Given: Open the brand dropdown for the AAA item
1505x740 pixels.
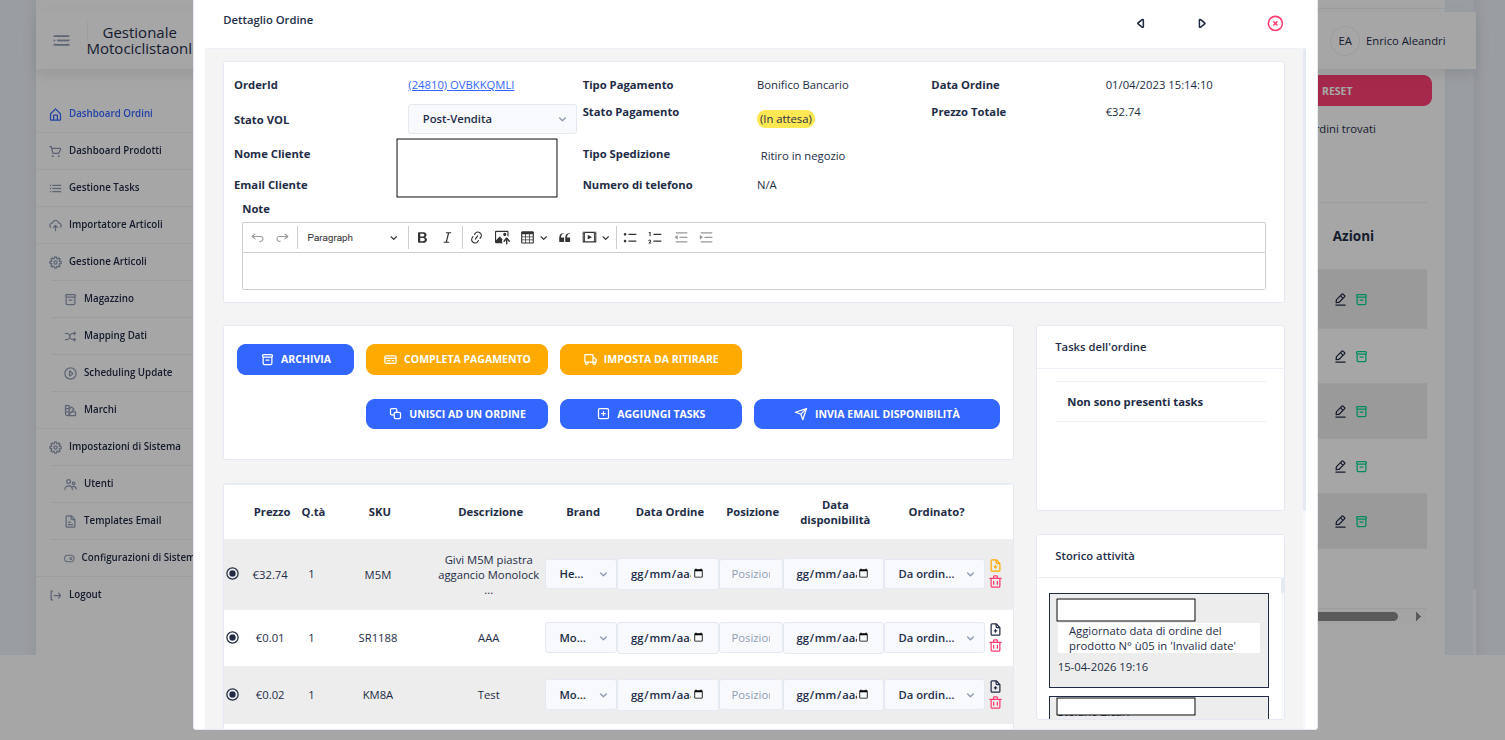Looking at the screenshot, I should [x=580, y=637].
